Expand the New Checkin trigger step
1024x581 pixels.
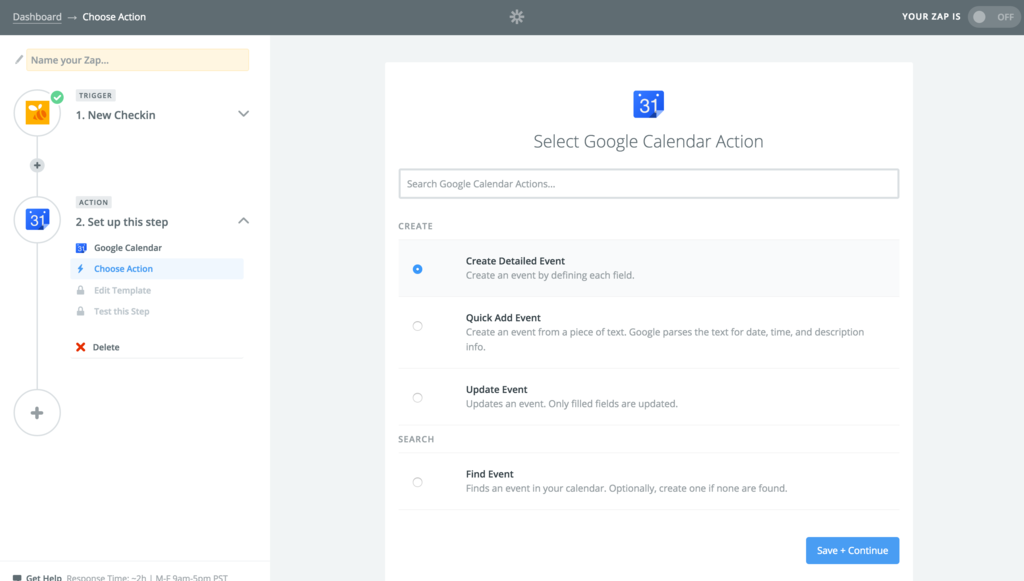coord(244,114)
